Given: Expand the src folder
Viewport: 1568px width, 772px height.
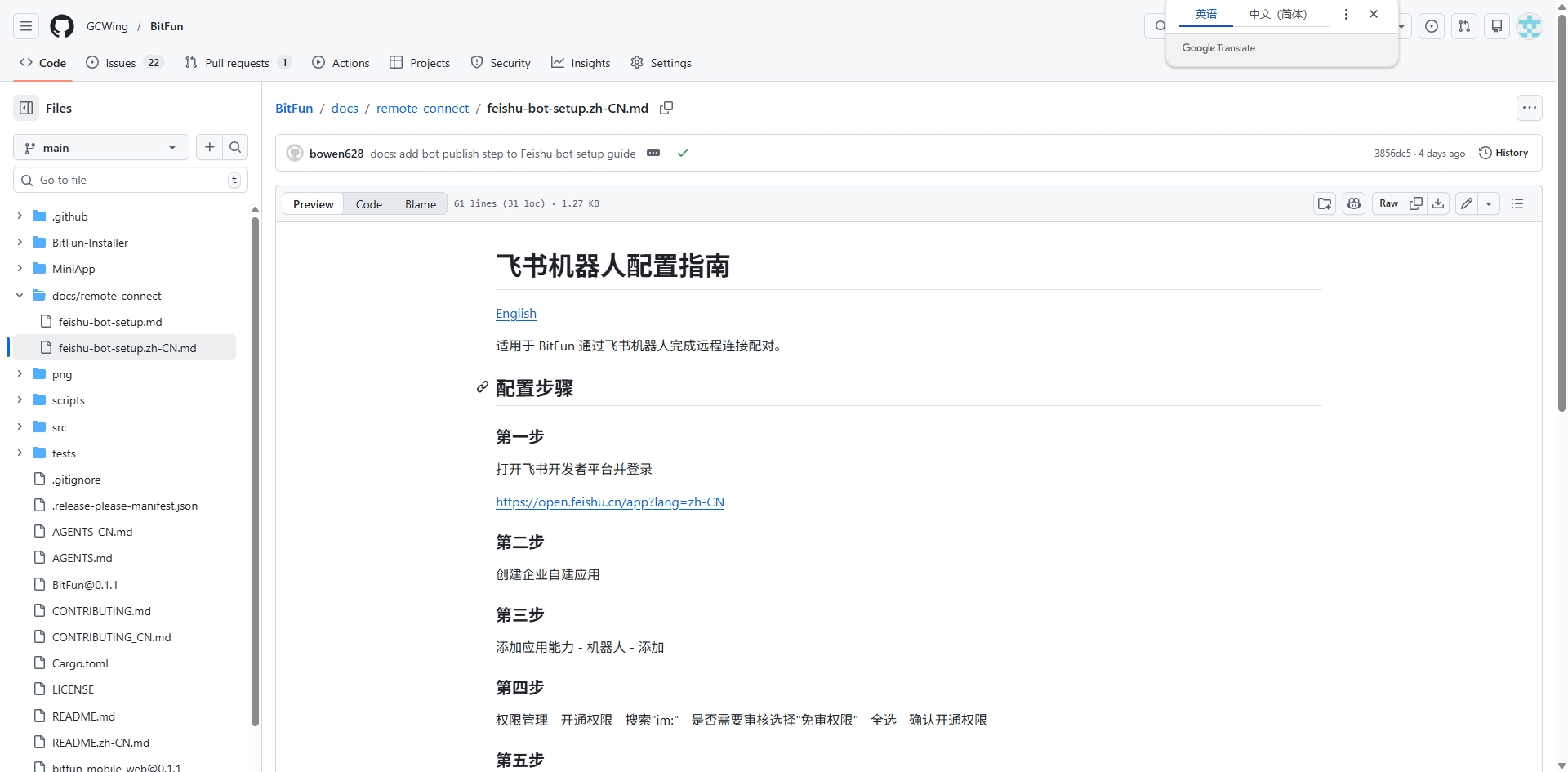Looking at the screenshot, I should pos(20,427).
